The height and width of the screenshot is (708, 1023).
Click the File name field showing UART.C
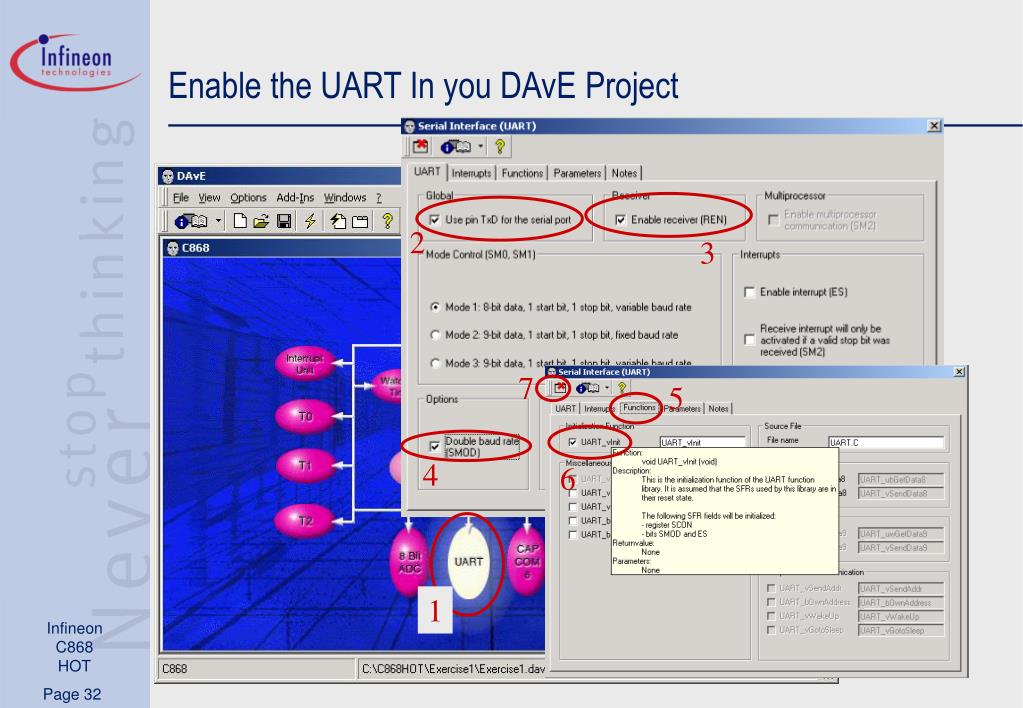886,442
